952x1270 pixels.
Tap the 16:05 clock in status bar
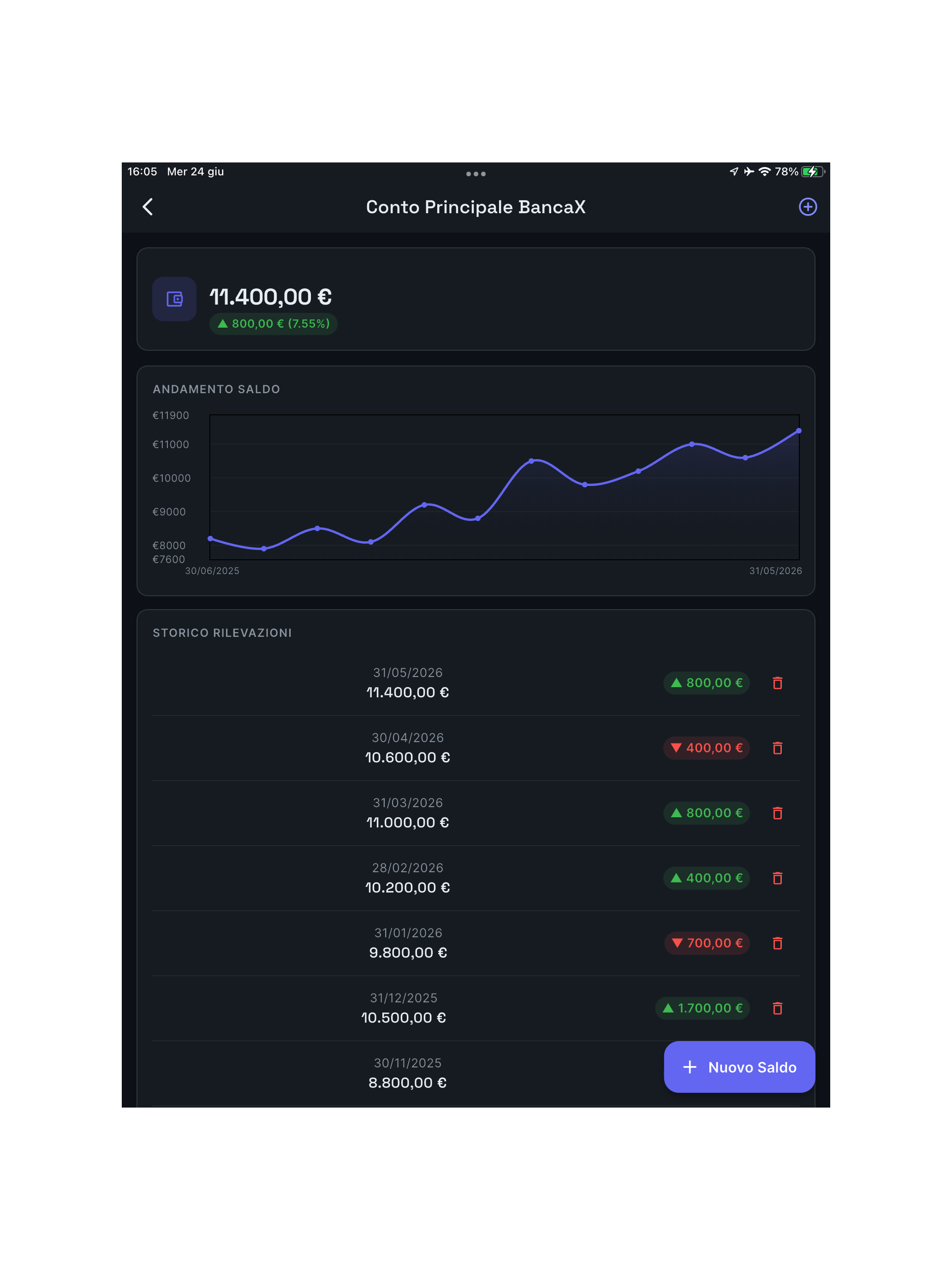(142, 172)
